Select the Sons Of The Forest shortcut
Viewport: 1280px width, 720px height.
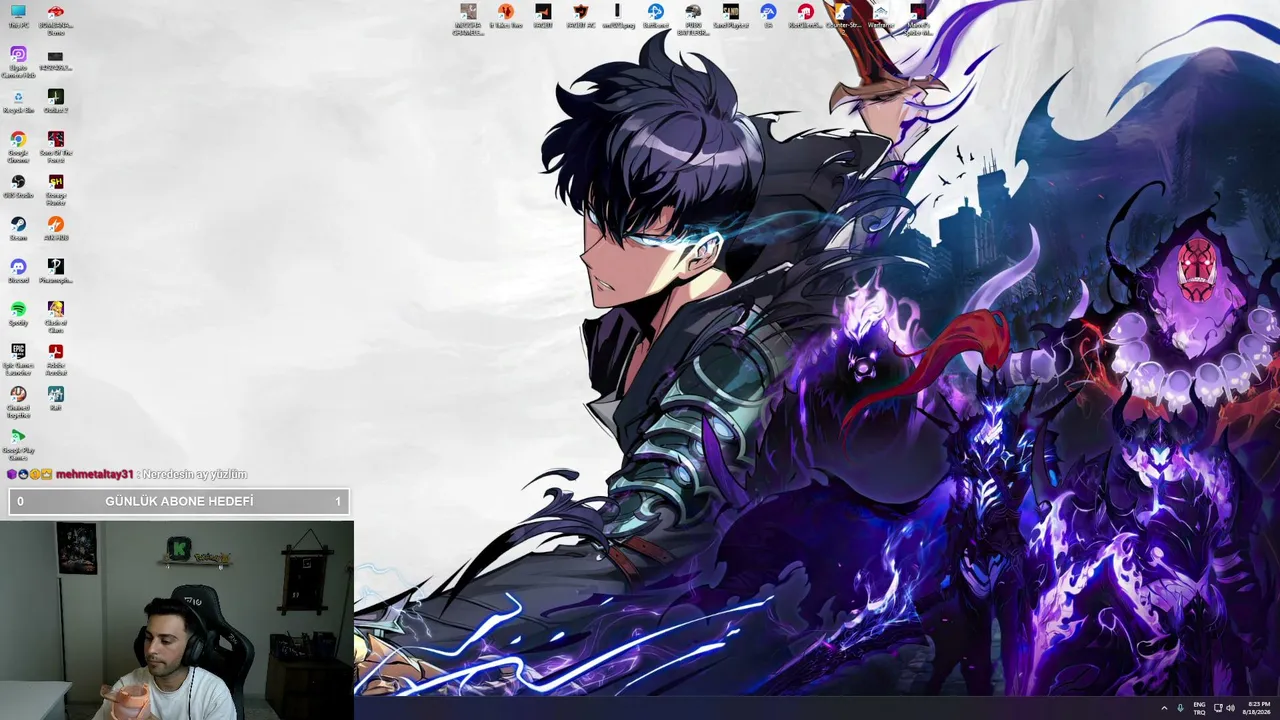point(56,146)
